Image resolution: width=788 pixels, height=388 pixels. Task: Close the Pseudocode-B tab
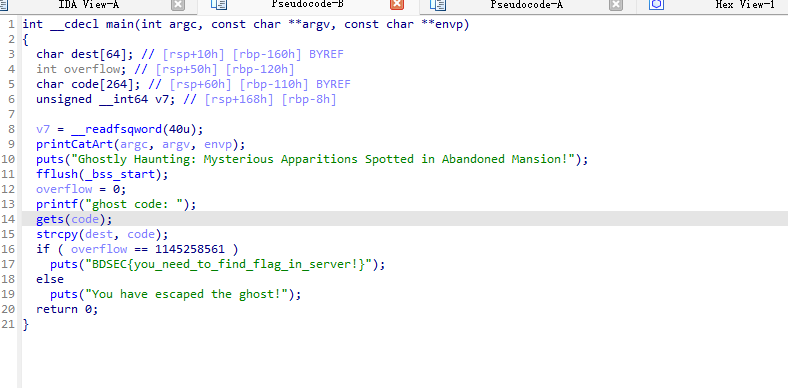click(397, 5)
